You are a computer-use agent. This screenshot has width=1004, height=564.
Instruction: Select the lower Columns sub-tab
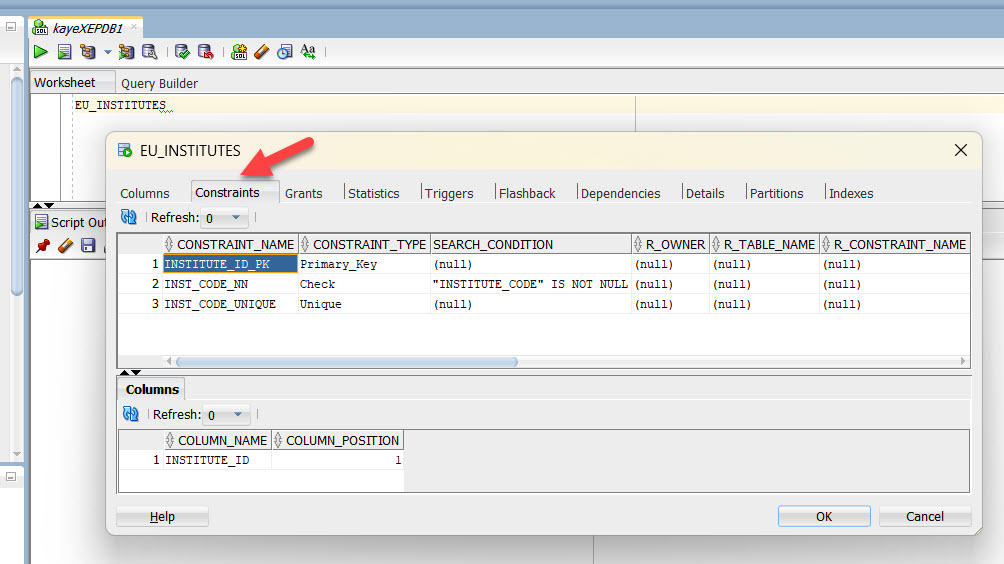(152, 389)
